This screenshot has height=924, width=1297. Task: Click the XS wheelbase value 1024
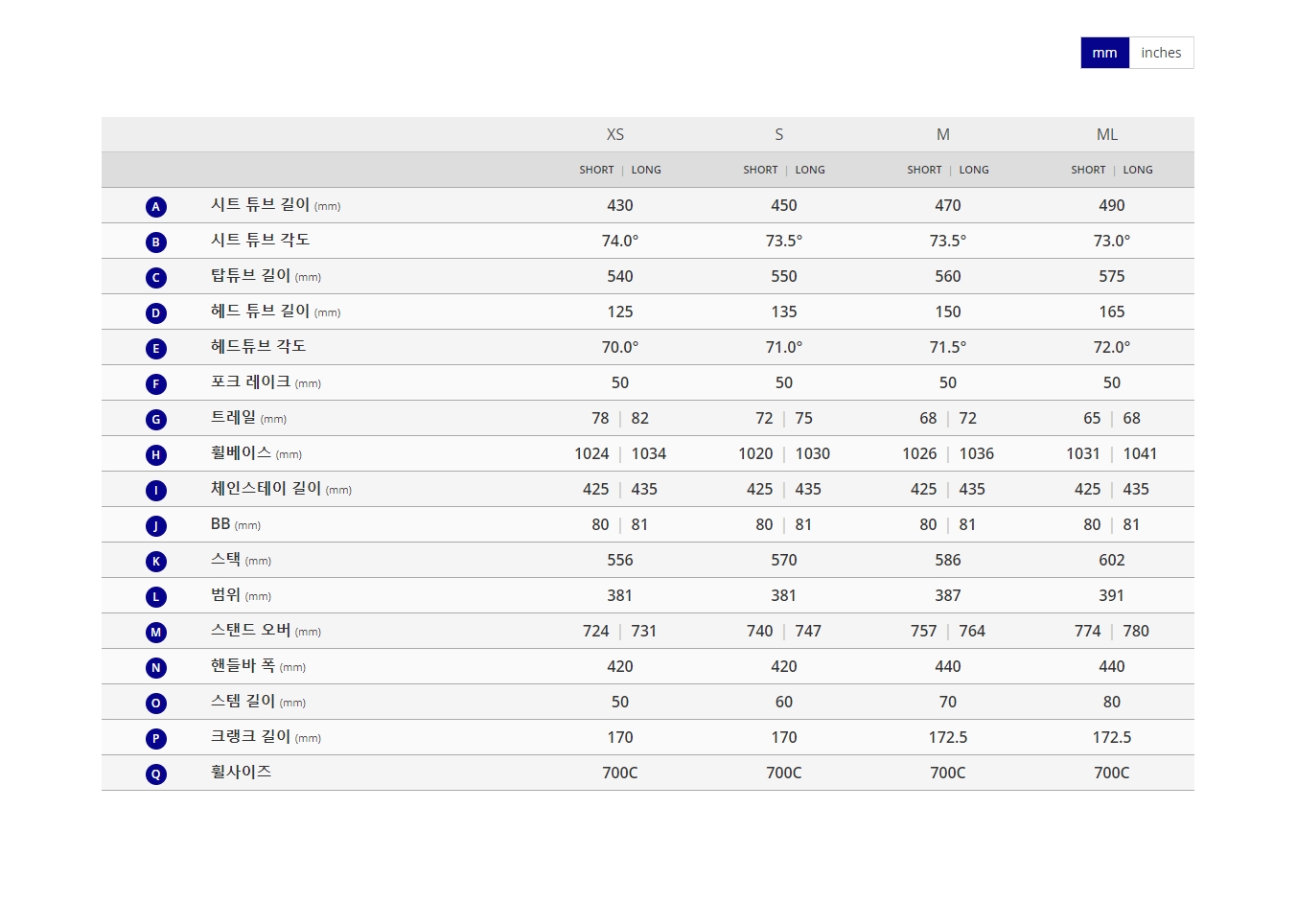tap(591, 453)
